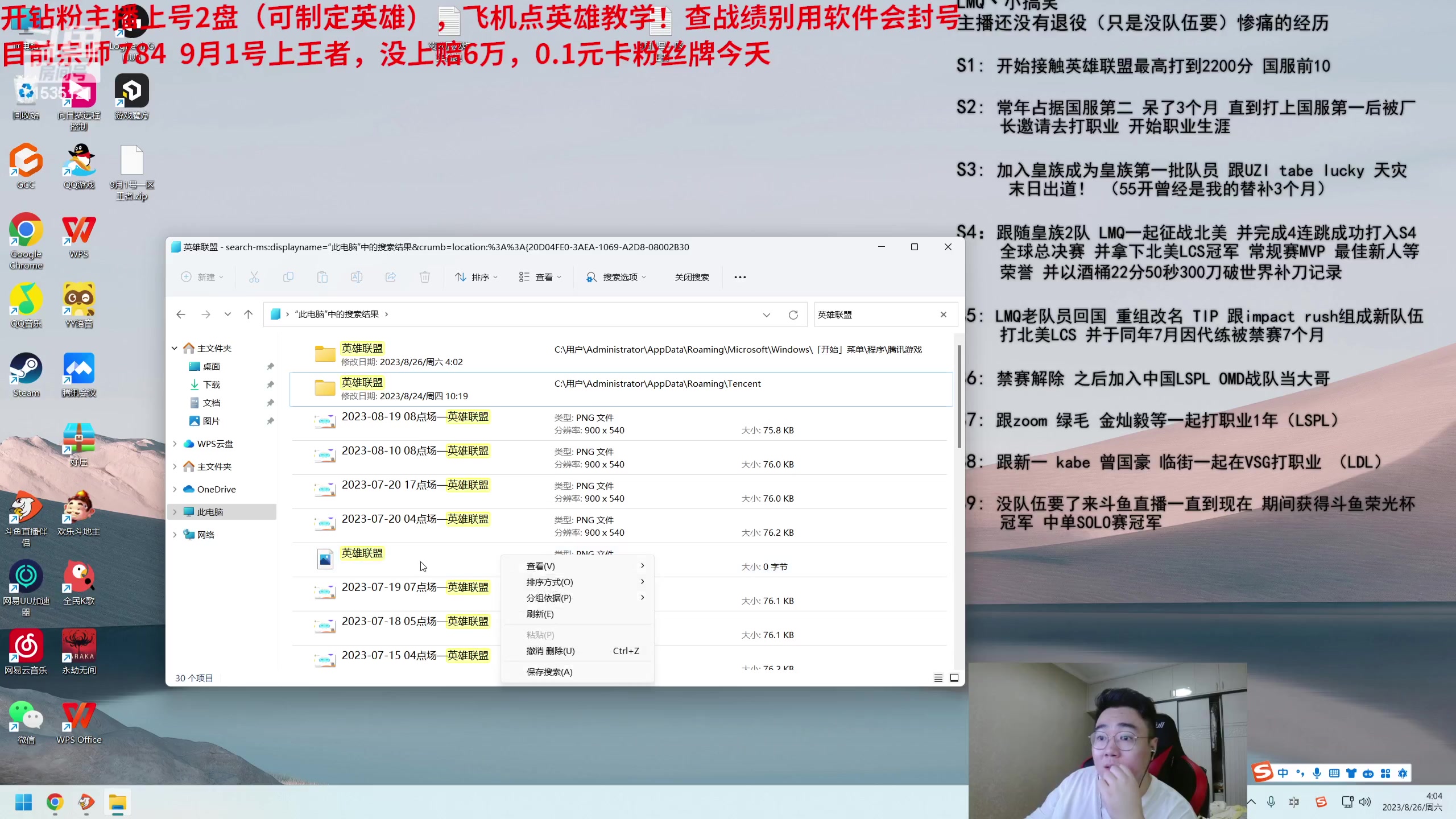
Task: Click the volume icon in system tray
Action: pos(1365,802)
